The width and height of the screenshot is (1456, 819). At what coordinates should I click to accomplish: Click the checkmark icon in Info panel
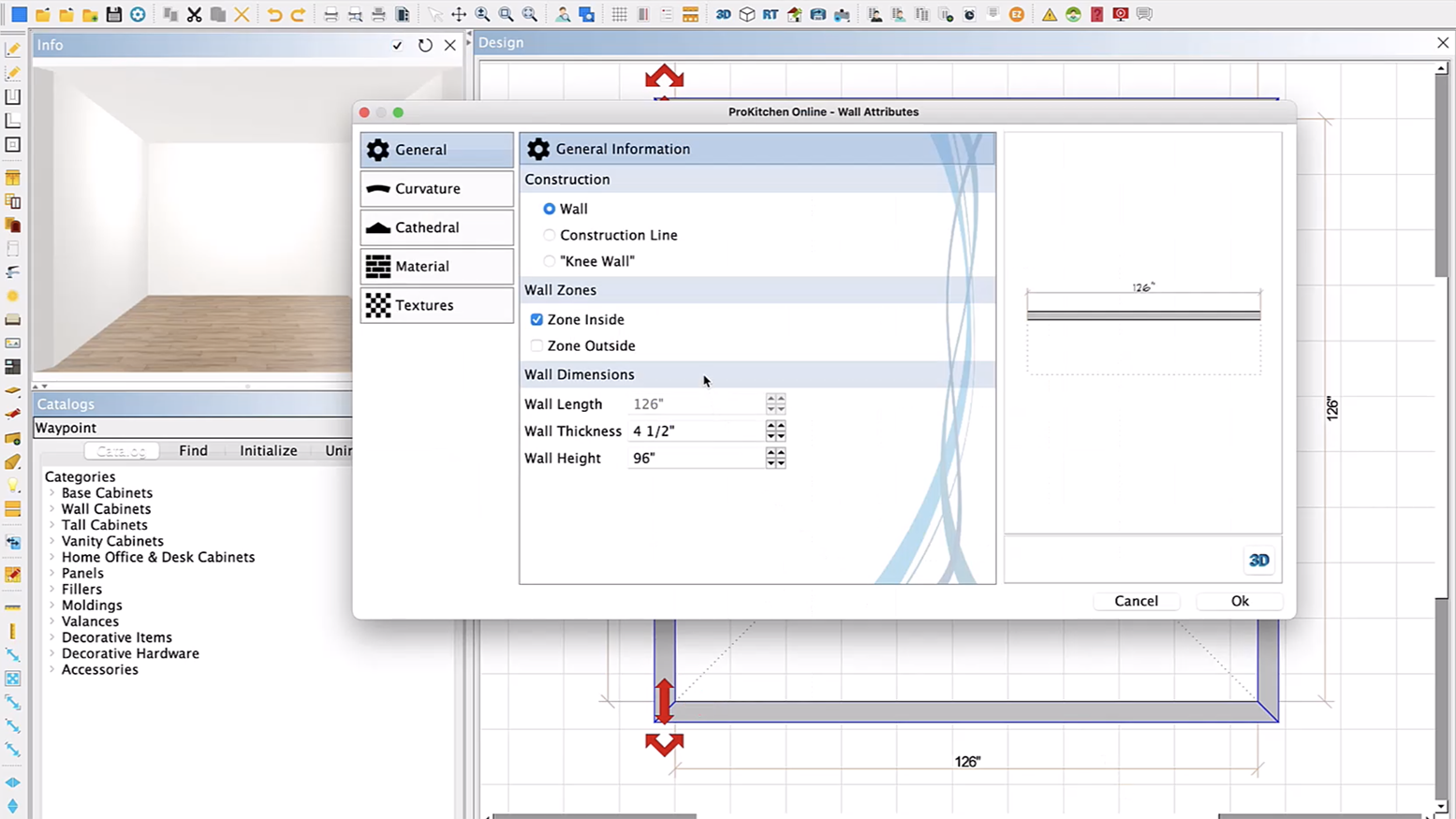(397, 45)
